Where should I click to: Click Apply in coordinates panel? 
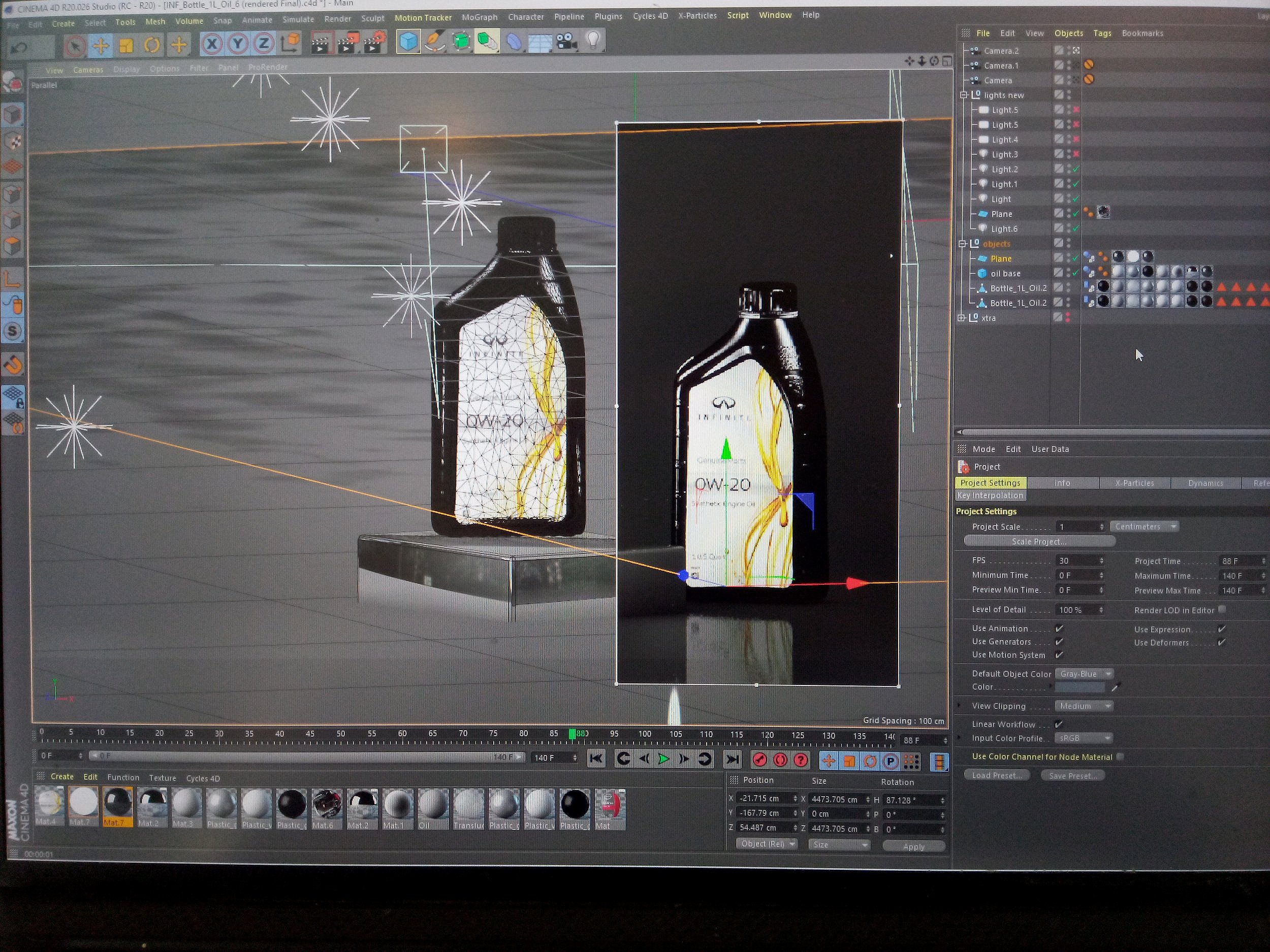tap(913, 846)
